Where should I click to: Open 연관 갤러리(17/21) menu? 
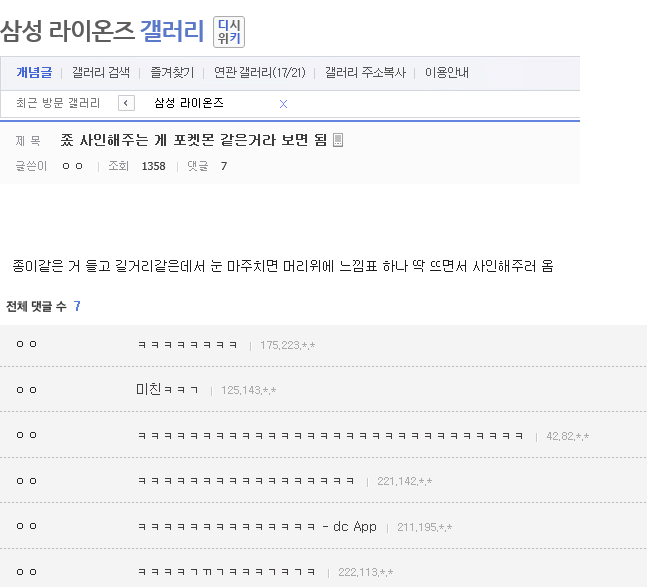260,73
